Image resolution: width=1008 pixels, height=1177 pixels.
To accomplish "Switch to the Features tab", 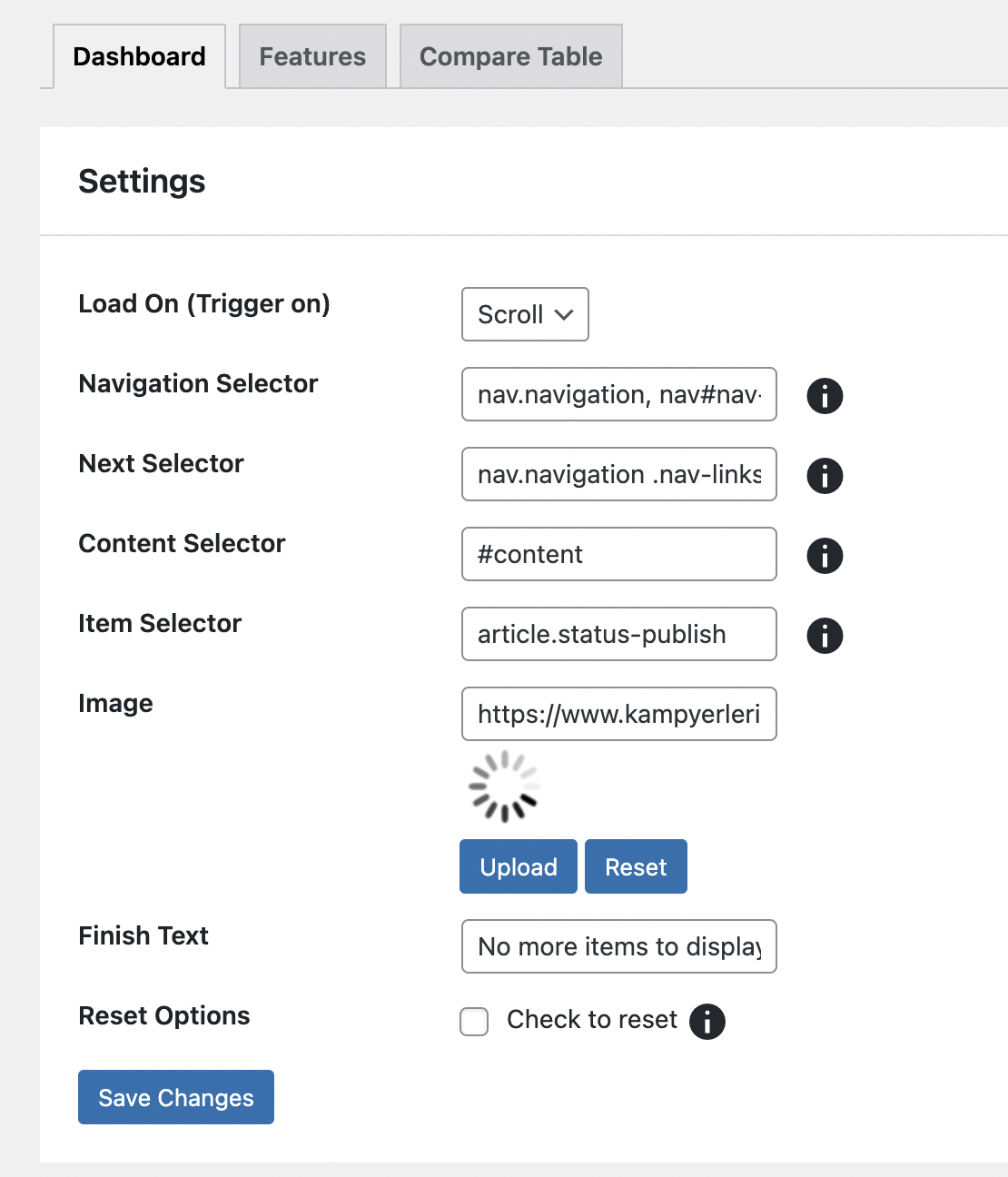I will tap(312, 56).
